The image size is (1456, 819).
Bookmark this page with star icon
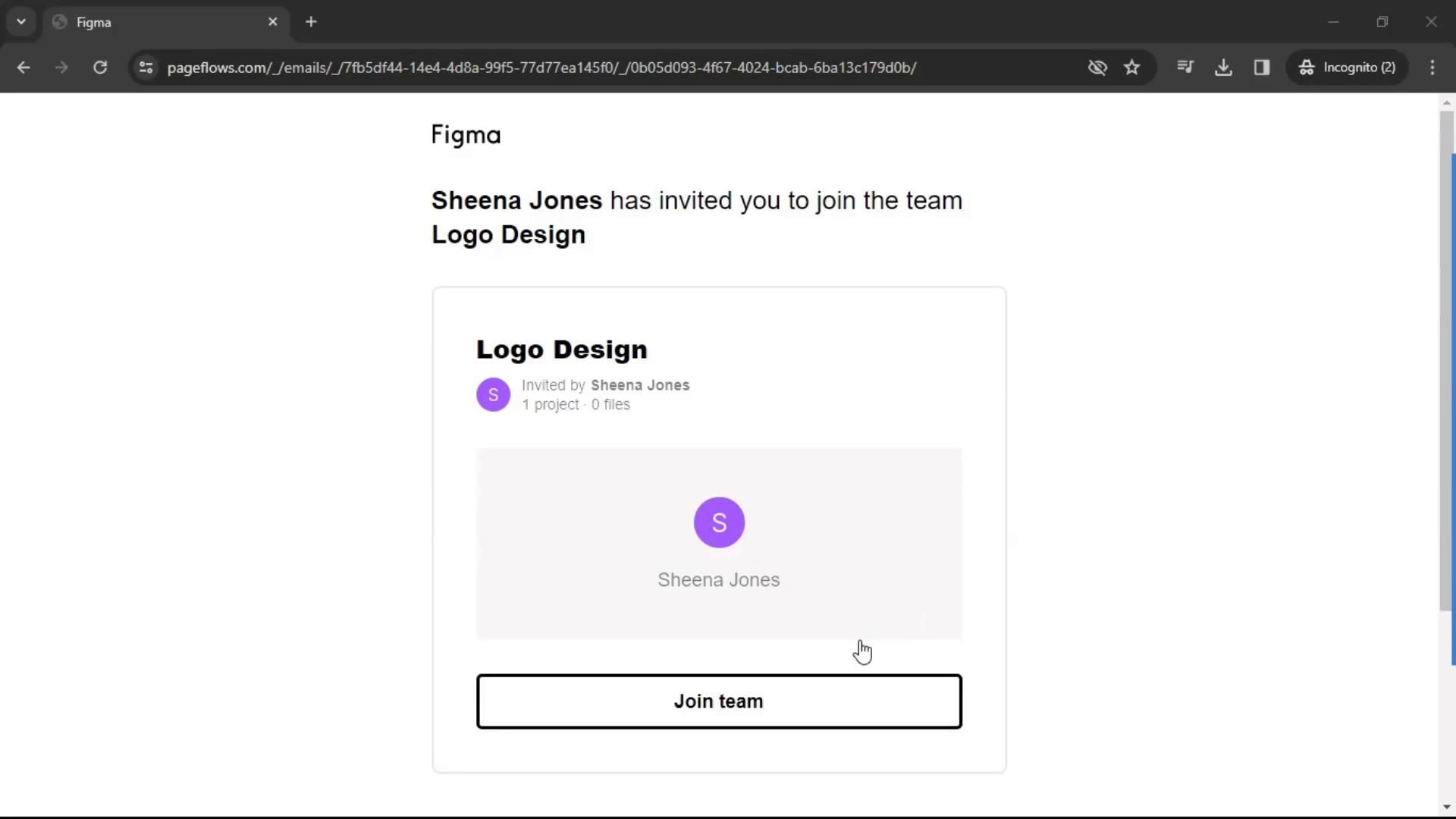(1132, 67)
